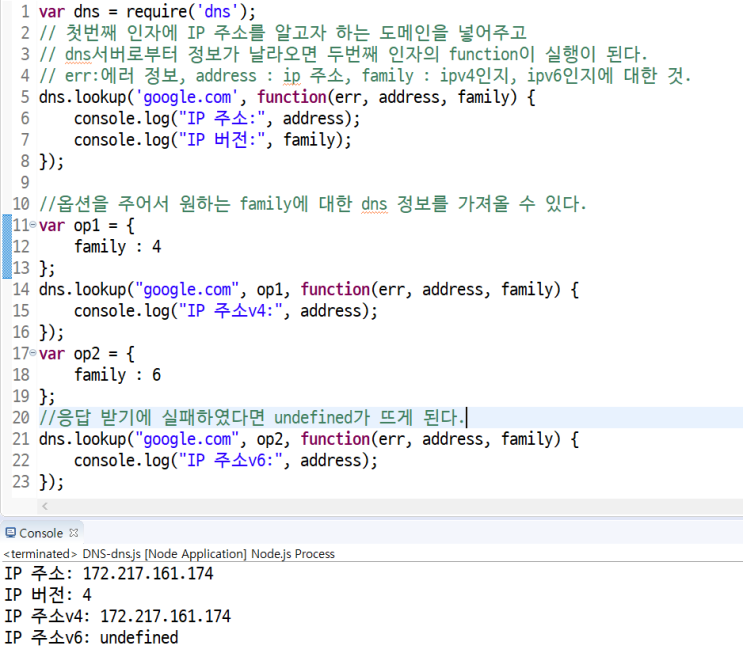Collapse the op2 block fold marker on line 17
Image resolution: width=743 pixels, height=657 pixels.
(x=33, y=352)
